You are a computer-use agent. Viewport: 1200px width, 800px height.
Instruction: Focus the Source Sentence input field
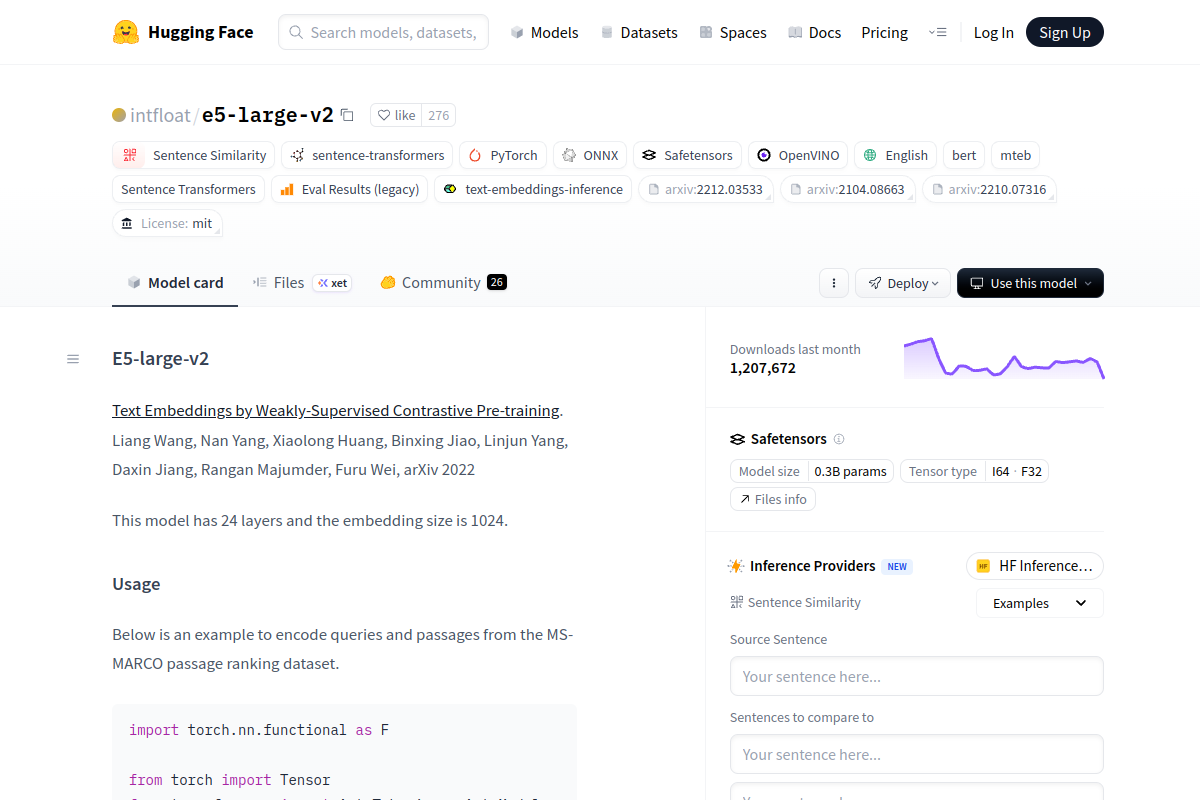pyautogui.click(x=916, y=676)
